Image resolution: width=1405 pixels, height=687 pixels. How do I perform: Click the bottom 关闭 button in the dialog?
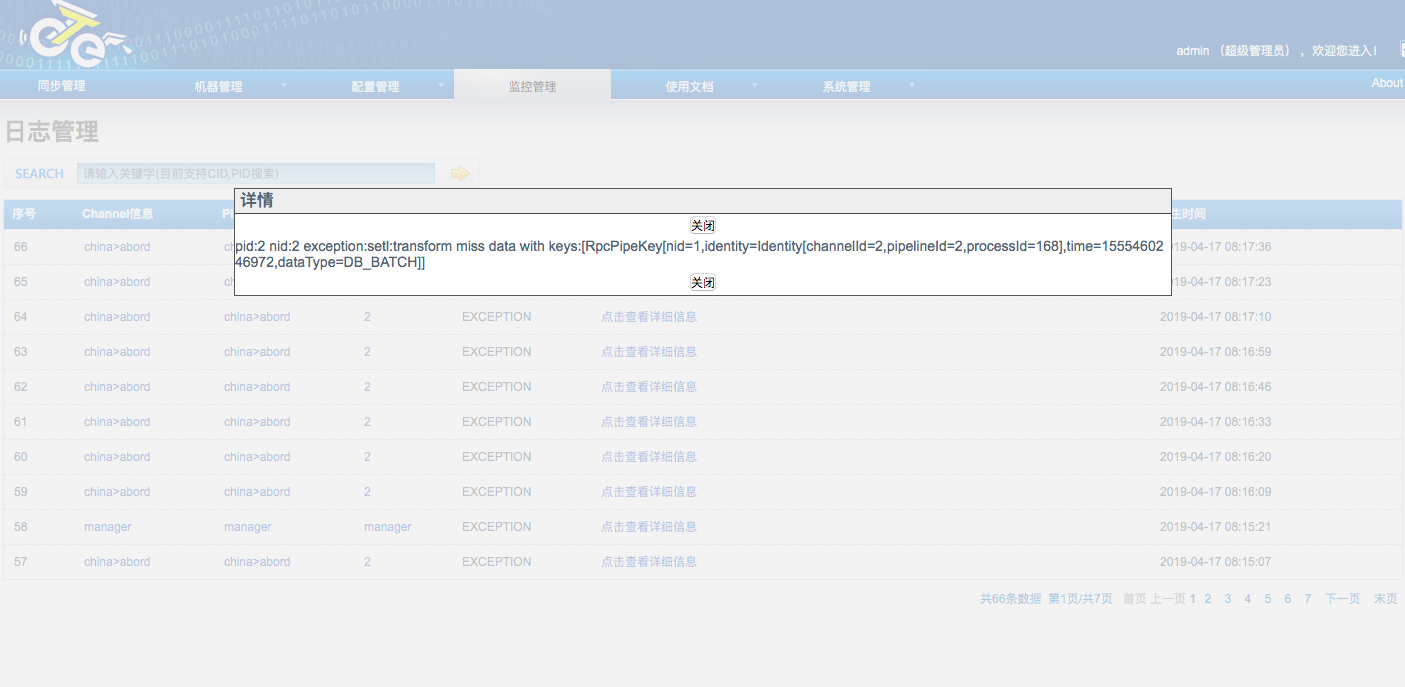(x=702, y=282)
